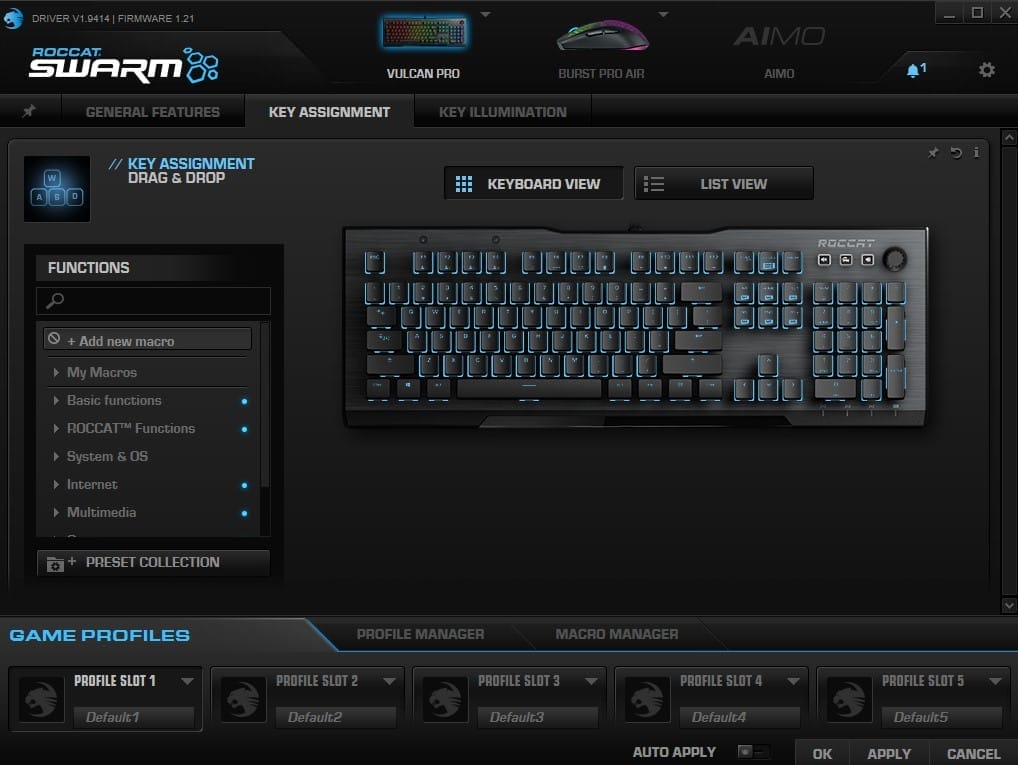Expand the Basic functions category
Image resolution: width=1018 pixels, height=765 pixels.
click(x=114, y=400)
